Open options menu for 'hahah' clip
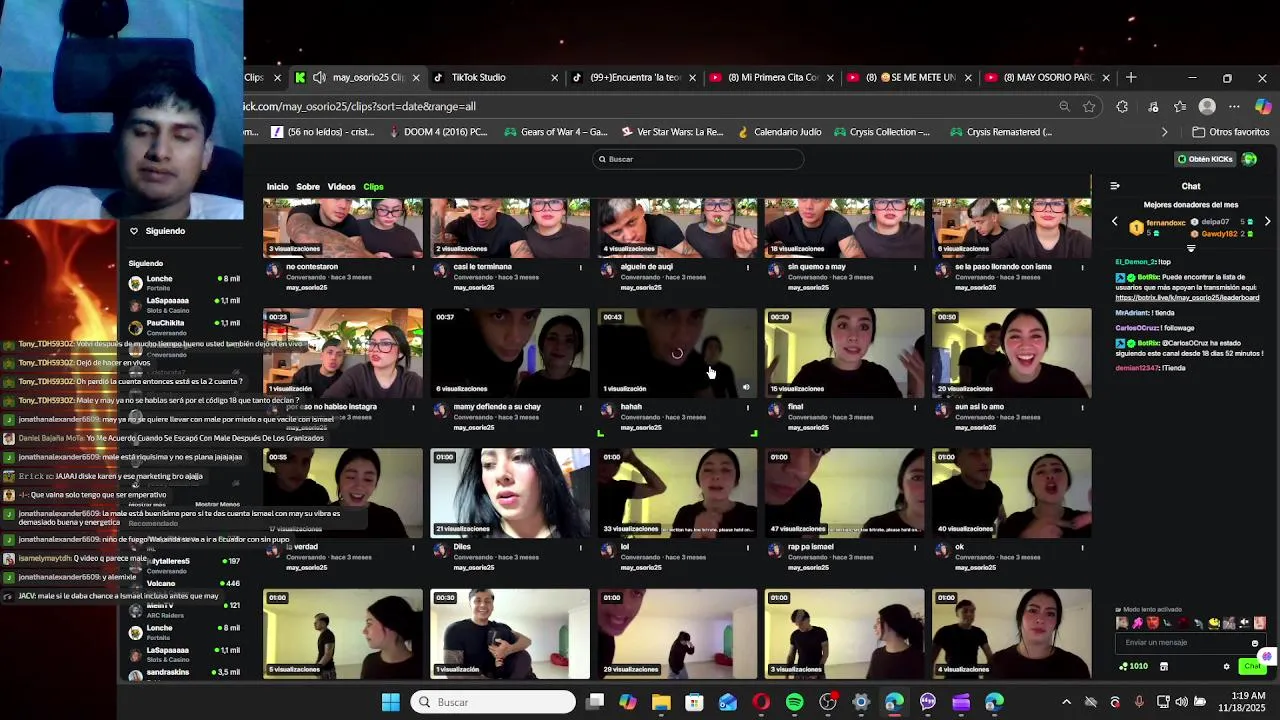 747,407
